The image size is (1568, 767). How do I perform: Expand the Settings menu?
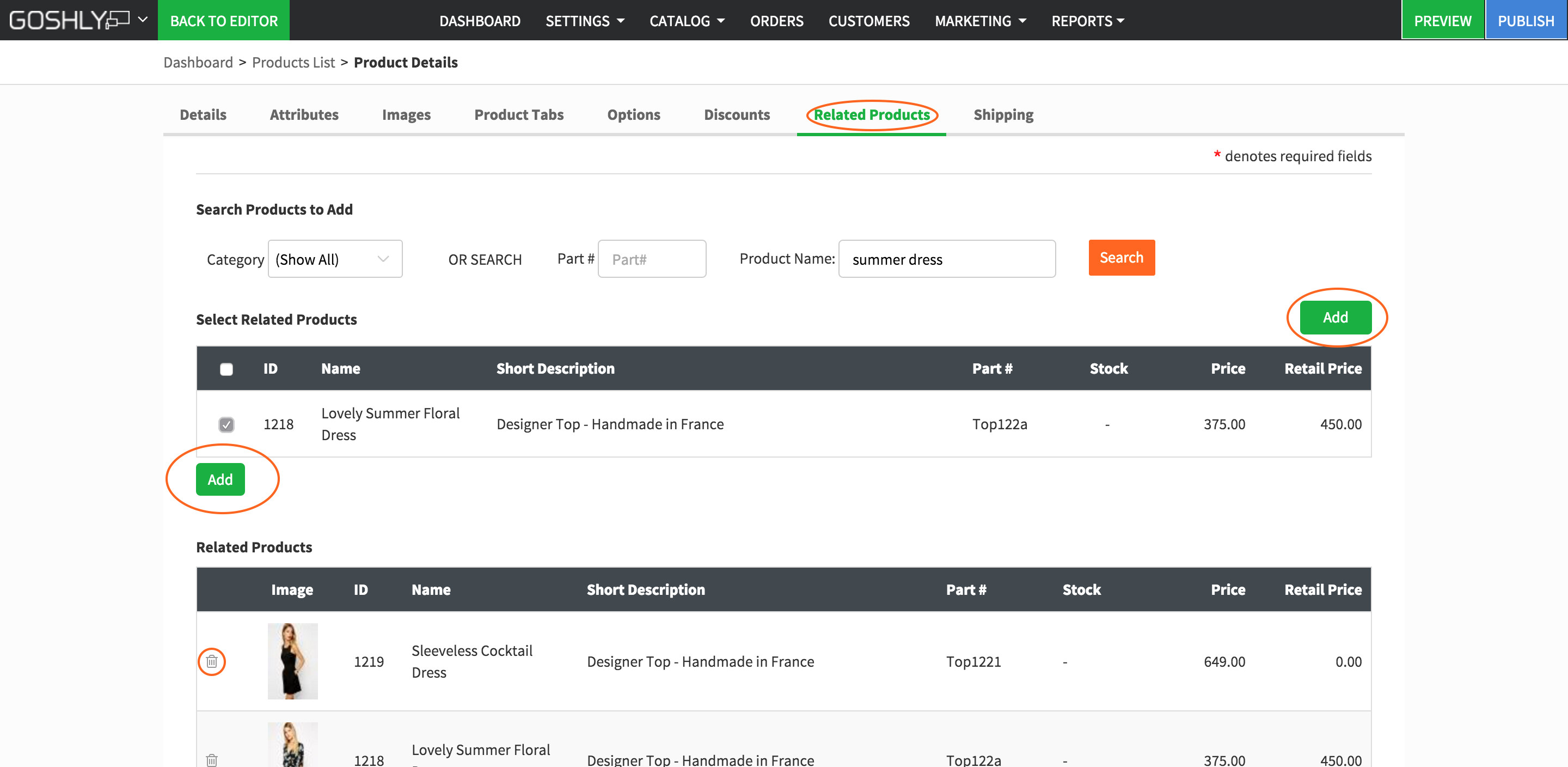[584, 21]
